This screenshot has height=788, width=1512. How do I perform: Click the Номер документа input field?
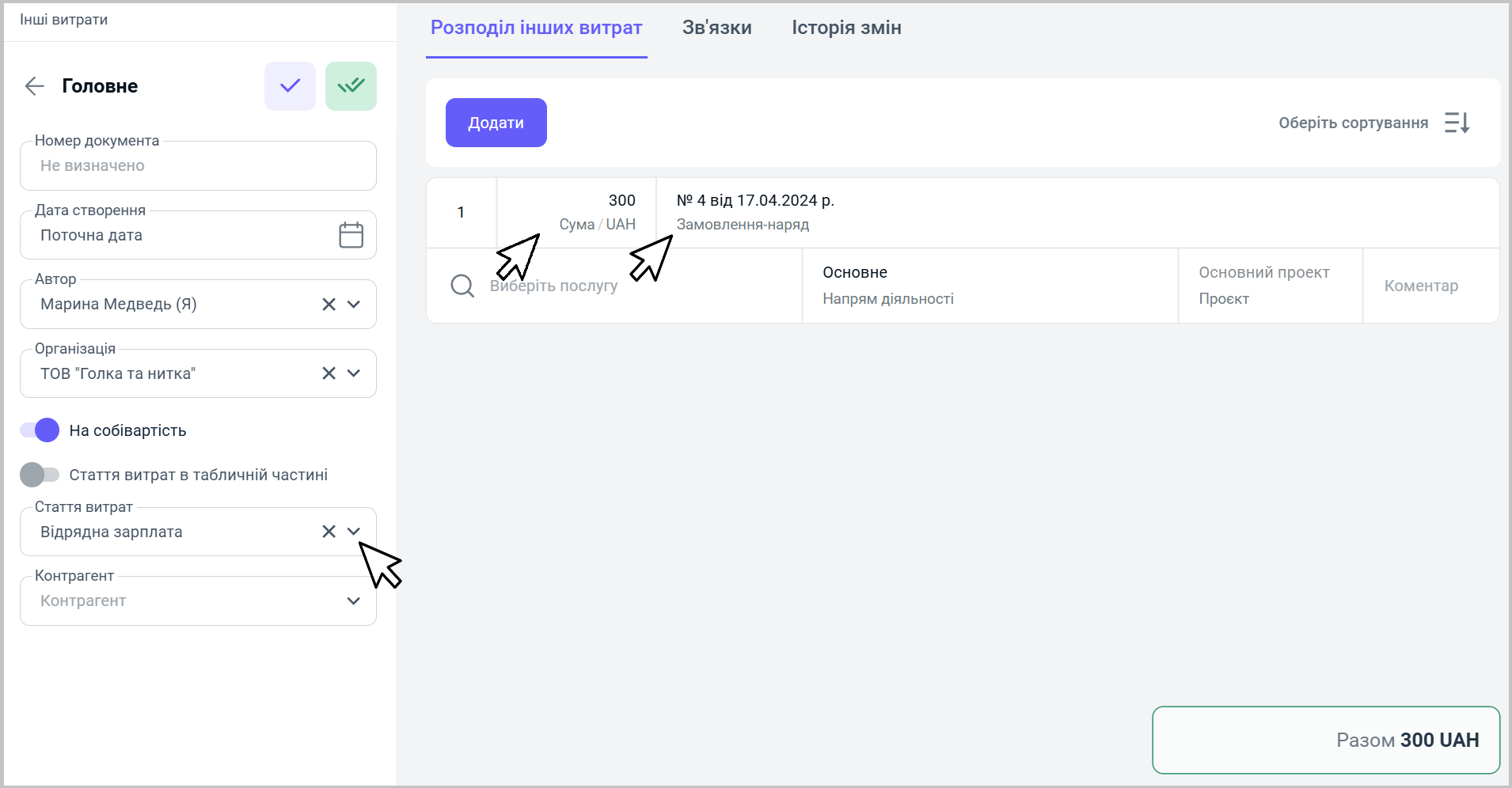pyautogui.click(x=198, y=166)
